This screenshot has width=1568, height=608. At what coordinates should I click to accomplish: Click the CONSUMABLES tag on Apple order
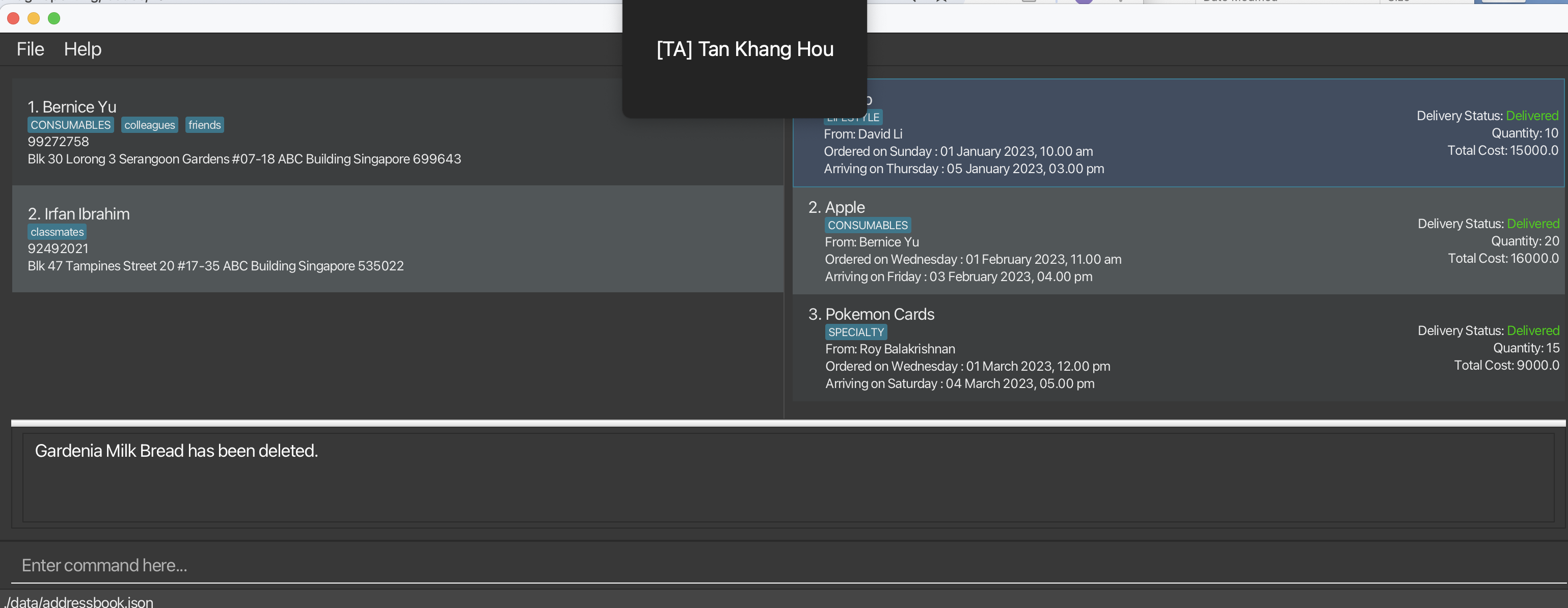868,225
